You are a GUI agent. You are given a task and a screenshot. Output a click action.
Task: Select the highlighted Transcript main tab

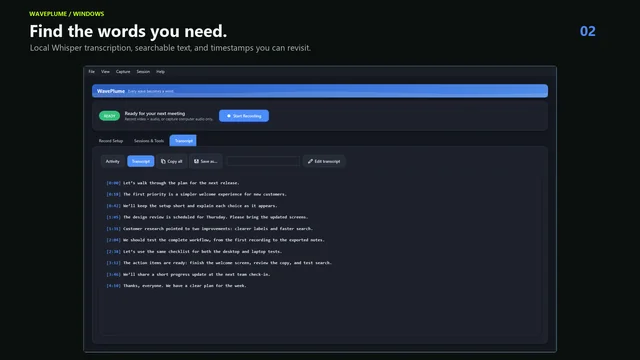[183, 140]
